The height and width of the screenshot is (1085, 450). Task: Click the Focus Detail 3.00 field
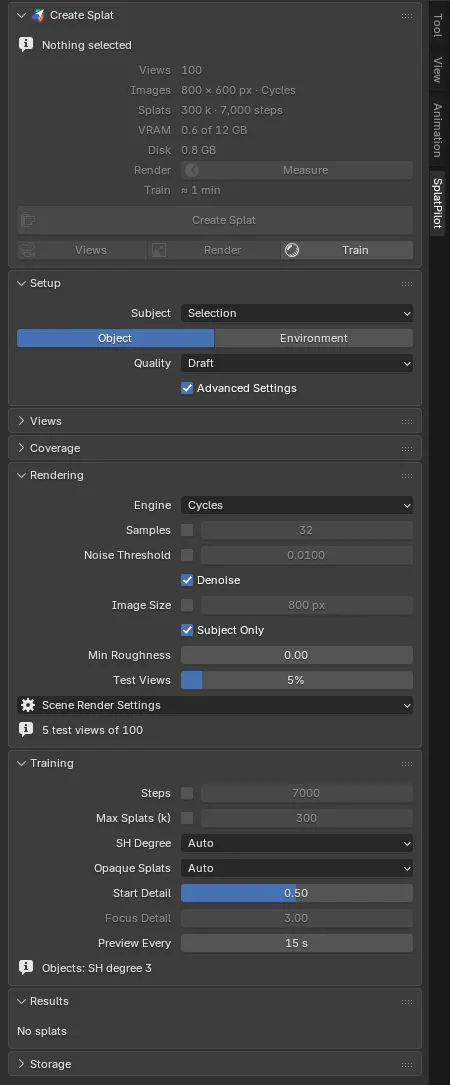click(297, 918)
